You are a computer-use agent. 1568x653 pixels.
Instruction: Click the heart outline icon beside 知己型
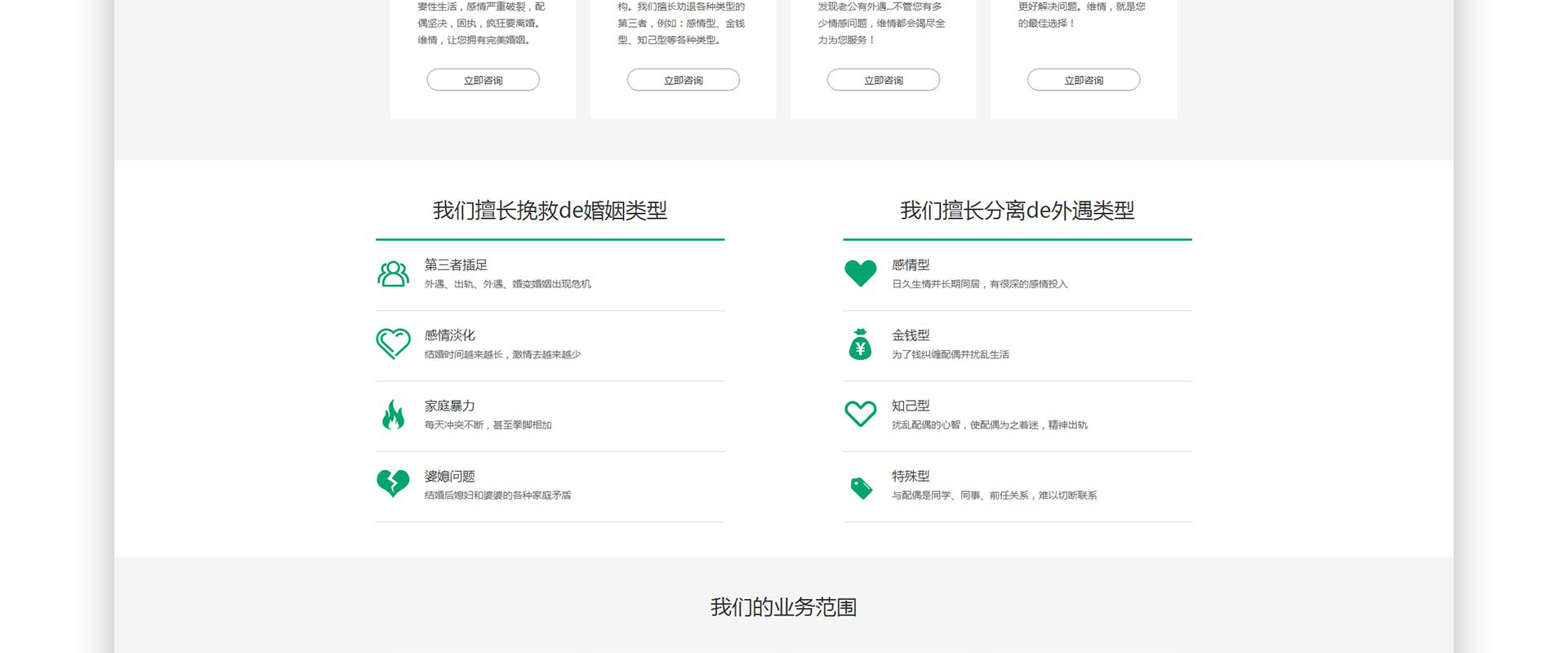pos(860,414)
